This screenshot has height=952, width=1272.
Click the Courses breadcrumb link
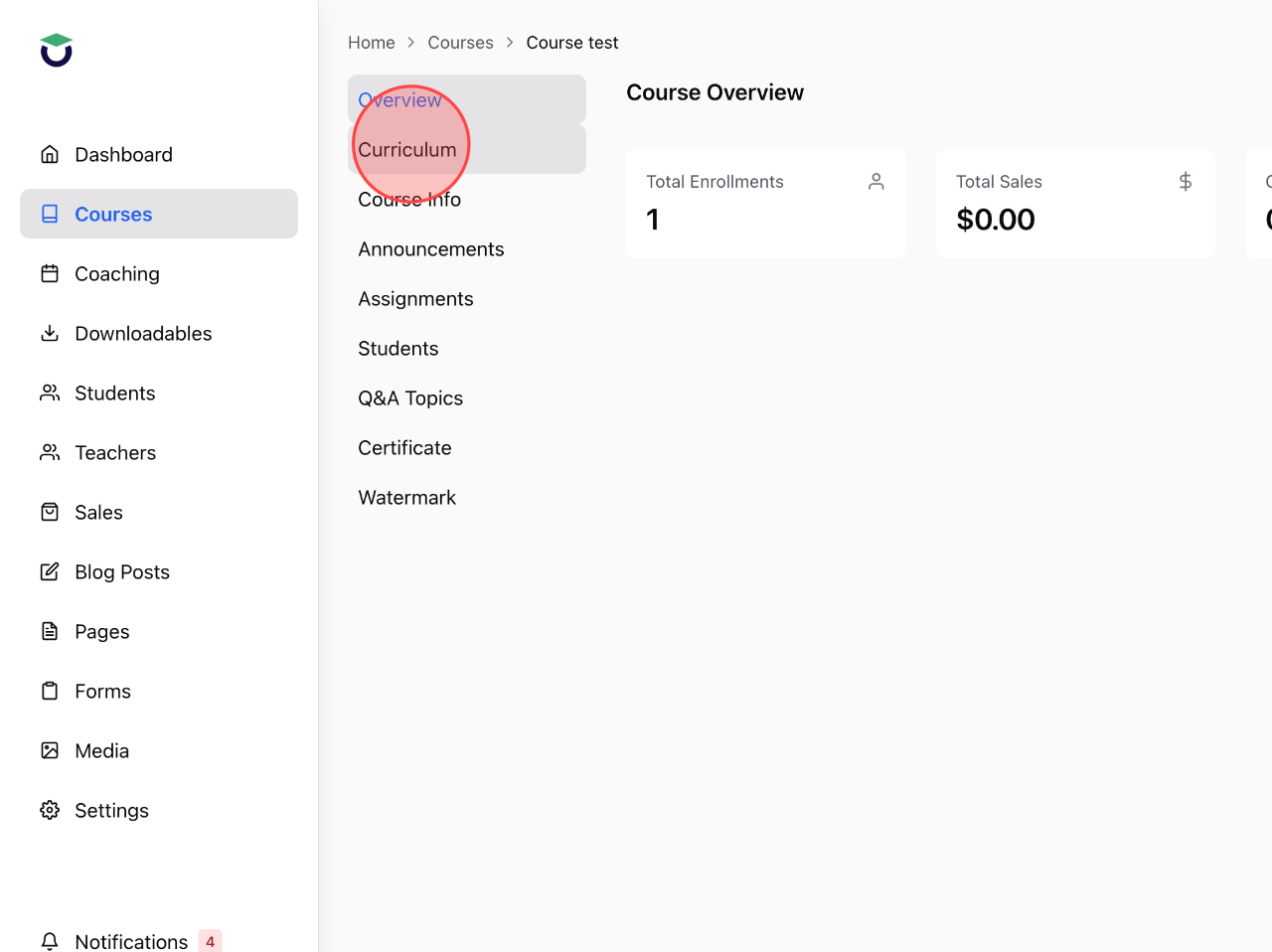coord(460,43)
